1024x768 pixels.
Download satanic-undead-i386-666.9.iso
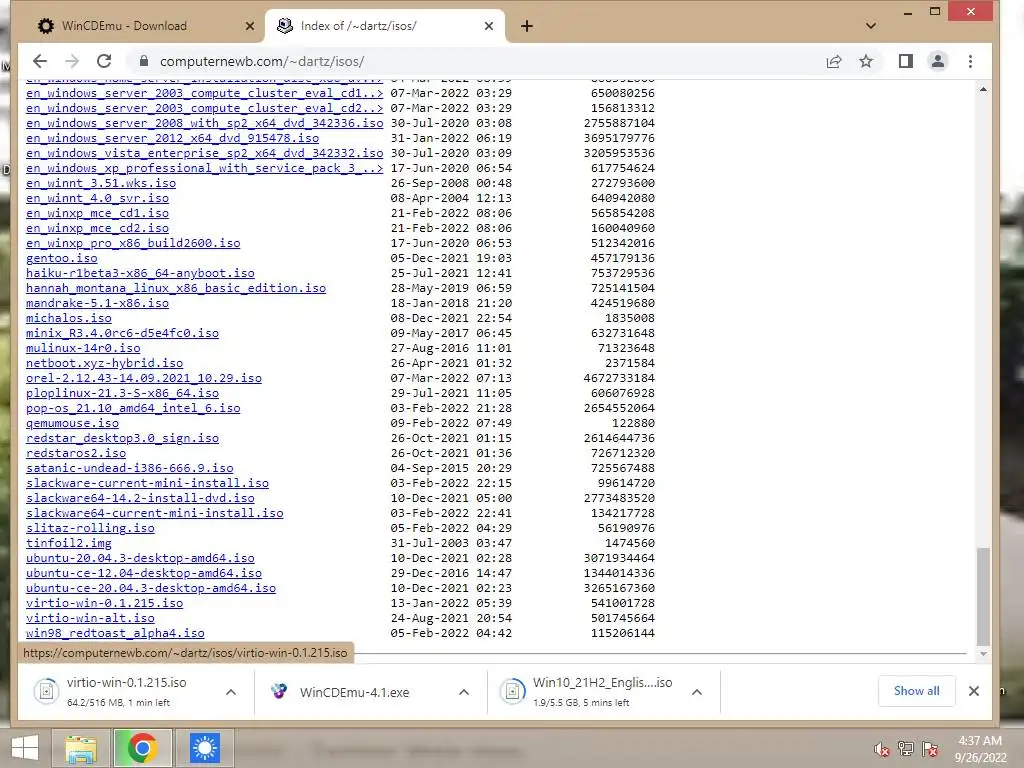tap(129, 468)
